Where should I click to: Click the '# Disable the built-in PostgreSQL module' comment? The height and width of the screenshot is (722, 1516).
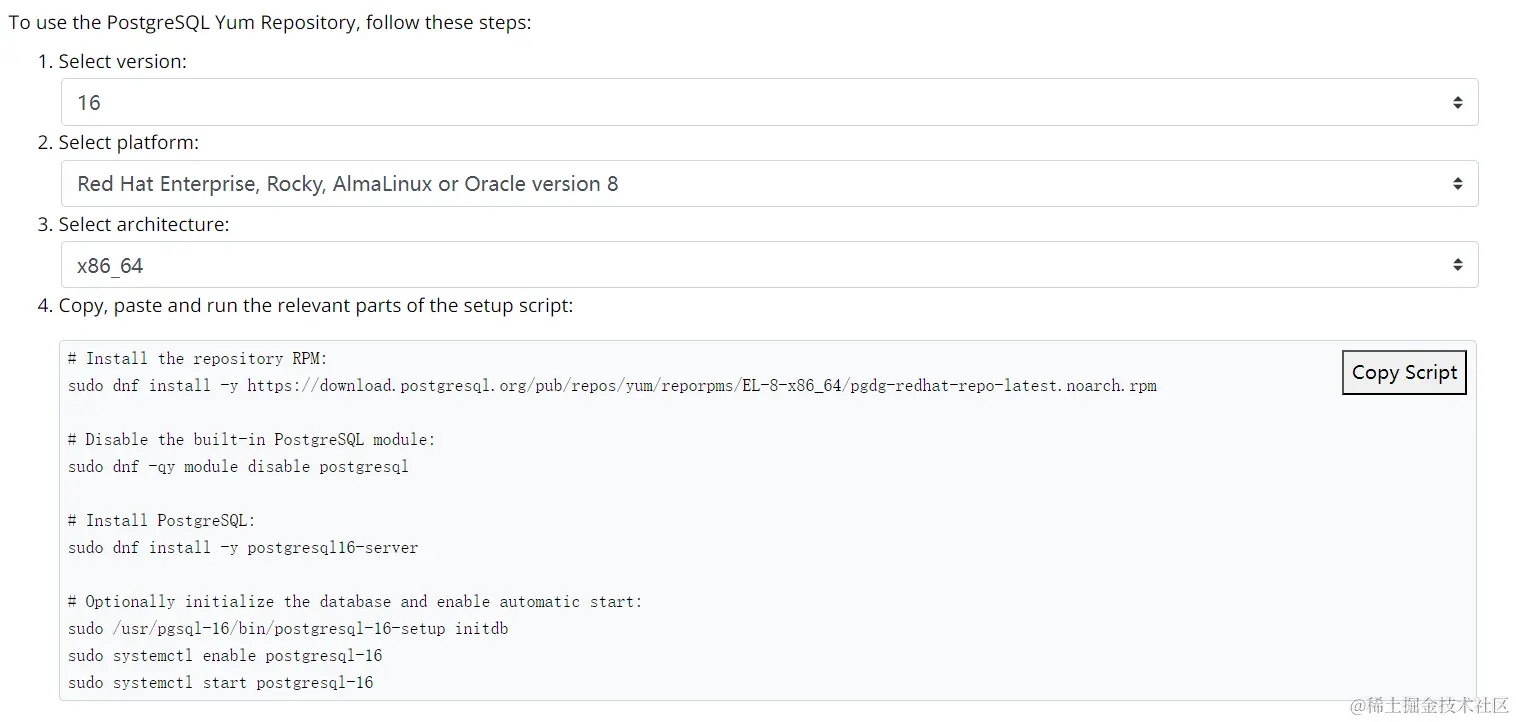[x=252, y=439]
